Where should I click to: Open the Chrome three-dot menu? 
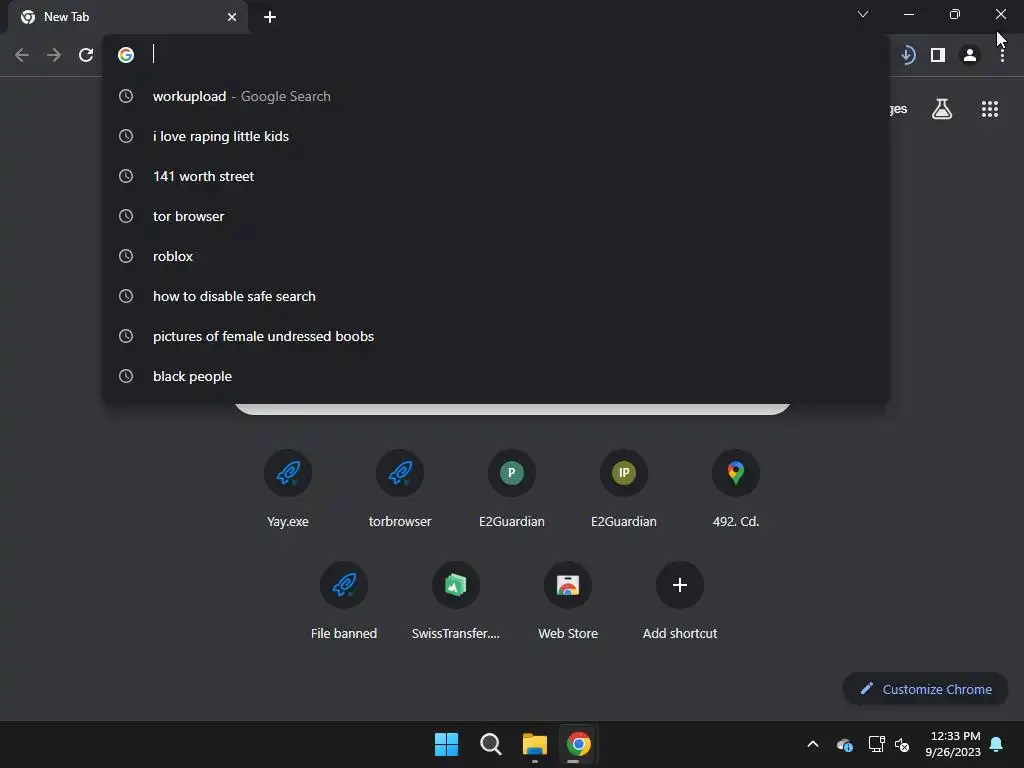(x=1002, y=55)
